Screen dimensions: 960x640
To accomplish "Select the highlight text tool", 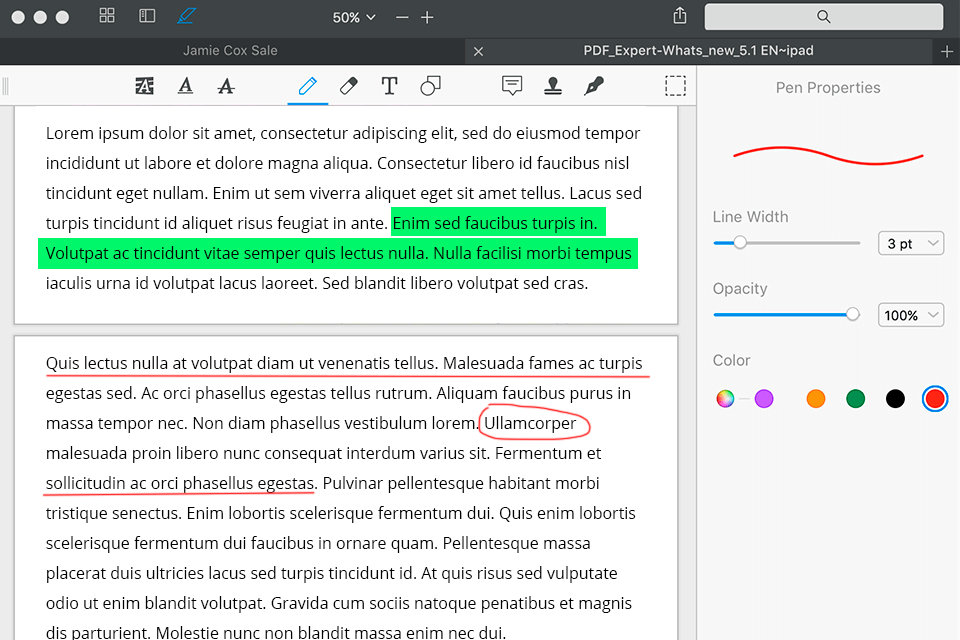I will tap(145, 87).
